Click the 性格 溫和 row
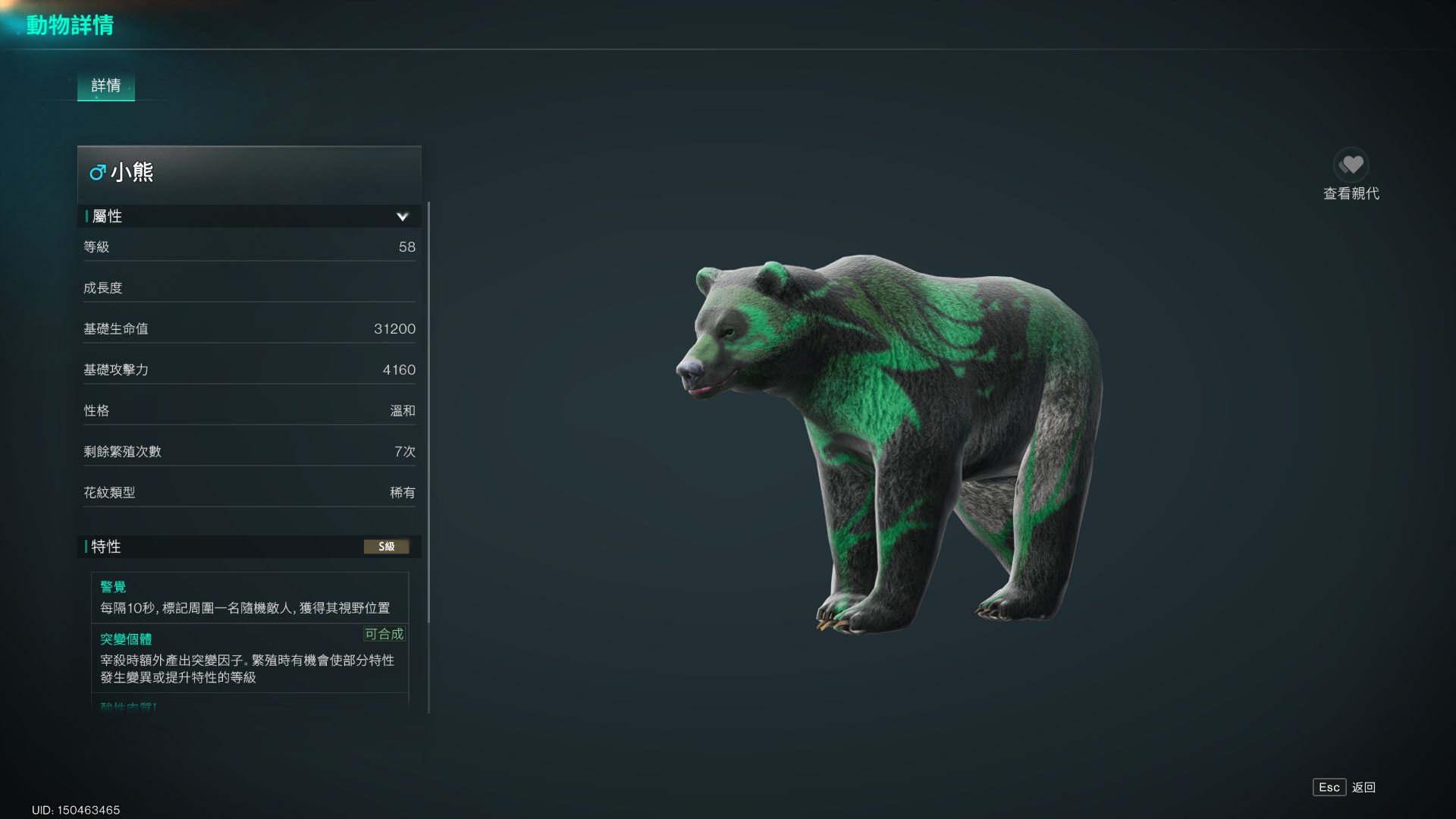This screenshot has height=819, width=1456. pos(249,411)
